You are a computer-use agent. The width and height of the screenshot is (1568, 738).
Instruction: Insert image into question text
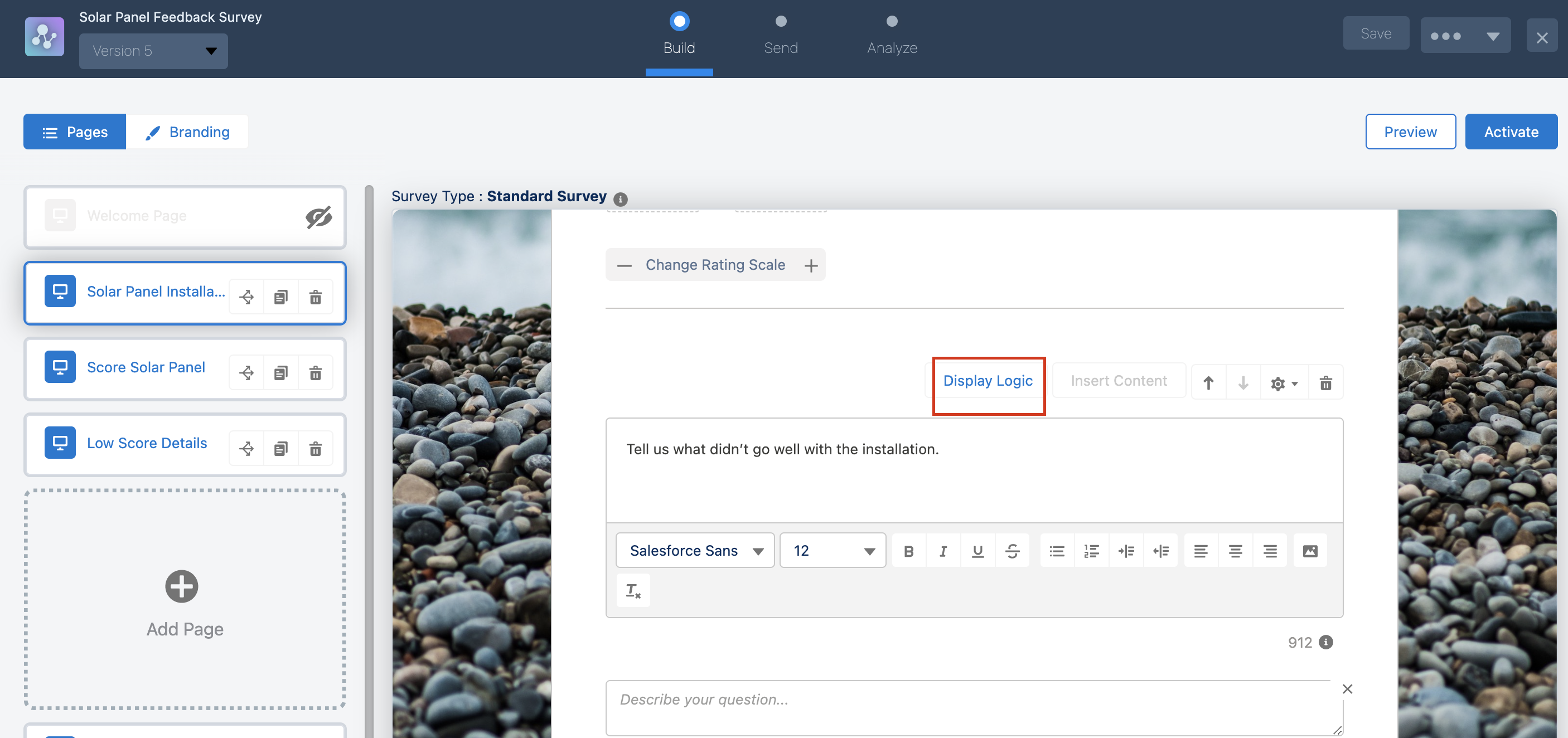click(x=1309, y=551)
